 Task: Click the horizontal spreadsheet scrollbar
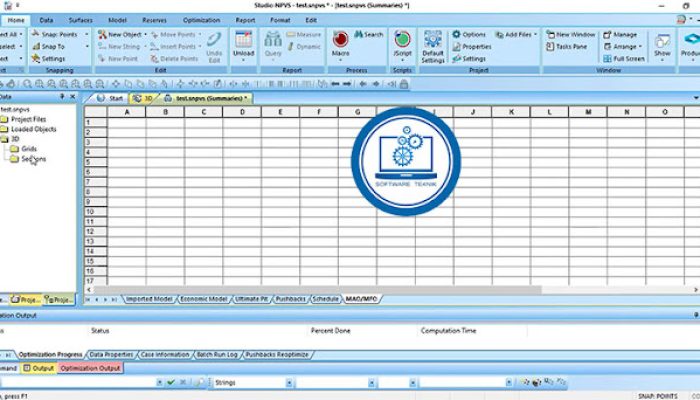pos(318,290)
